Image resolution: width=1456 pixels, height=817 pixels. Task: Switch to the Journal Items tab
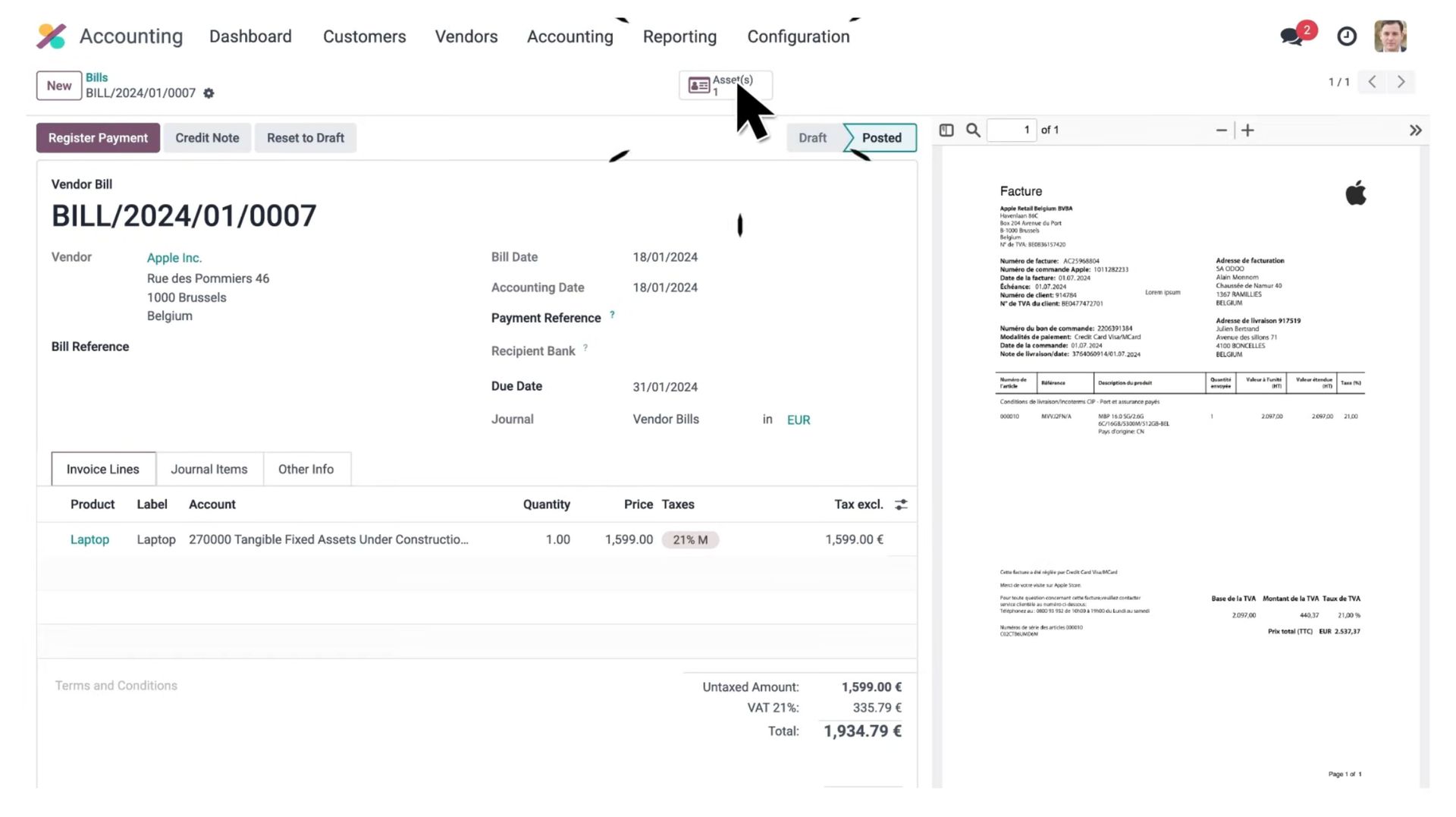point(209,469)
